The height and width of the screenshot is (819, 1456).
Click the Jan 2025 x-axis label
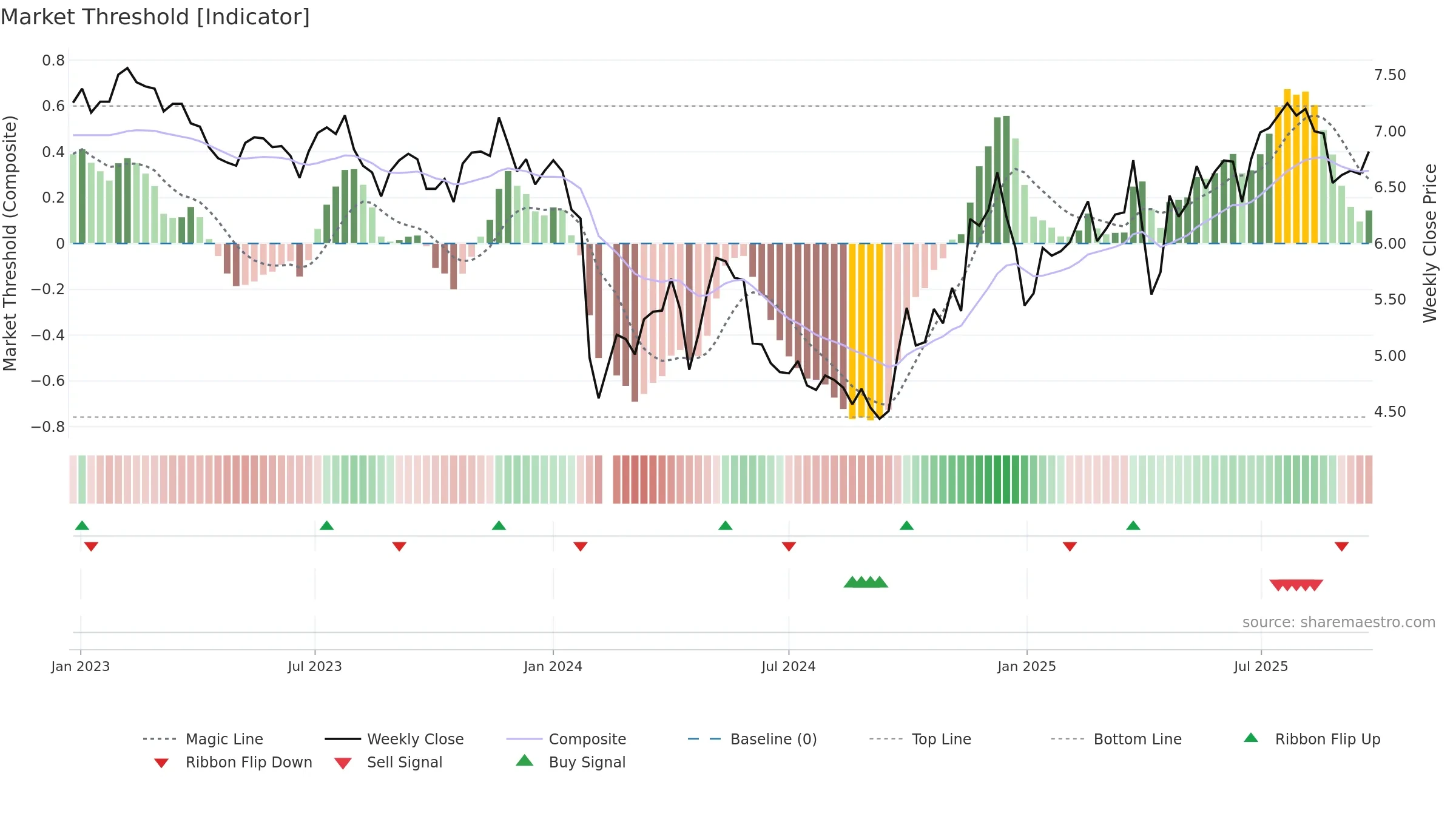point(1027,667)
